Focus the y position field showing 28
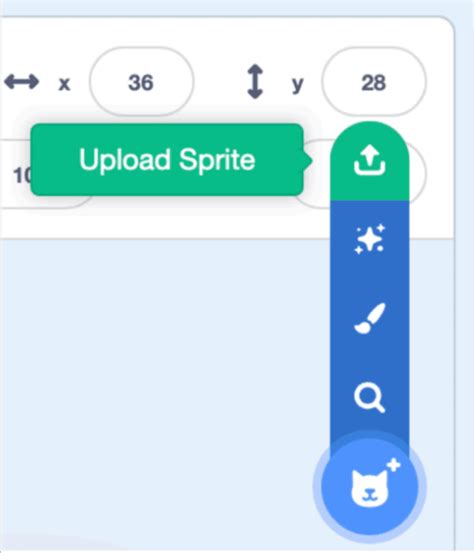 pos(373,81)
